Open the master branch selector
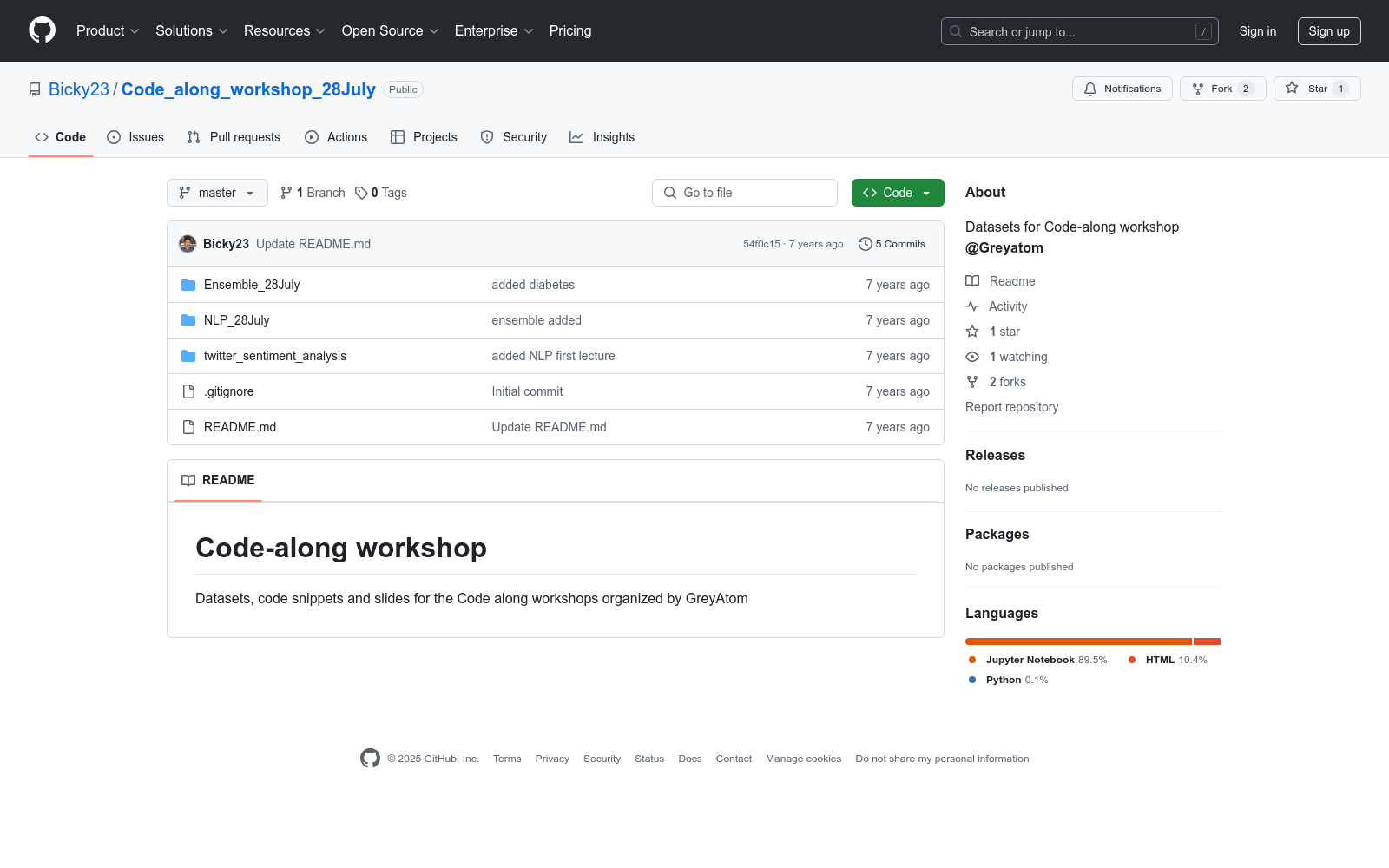The width and height of the screenshot is (1389, 868). 217,193
